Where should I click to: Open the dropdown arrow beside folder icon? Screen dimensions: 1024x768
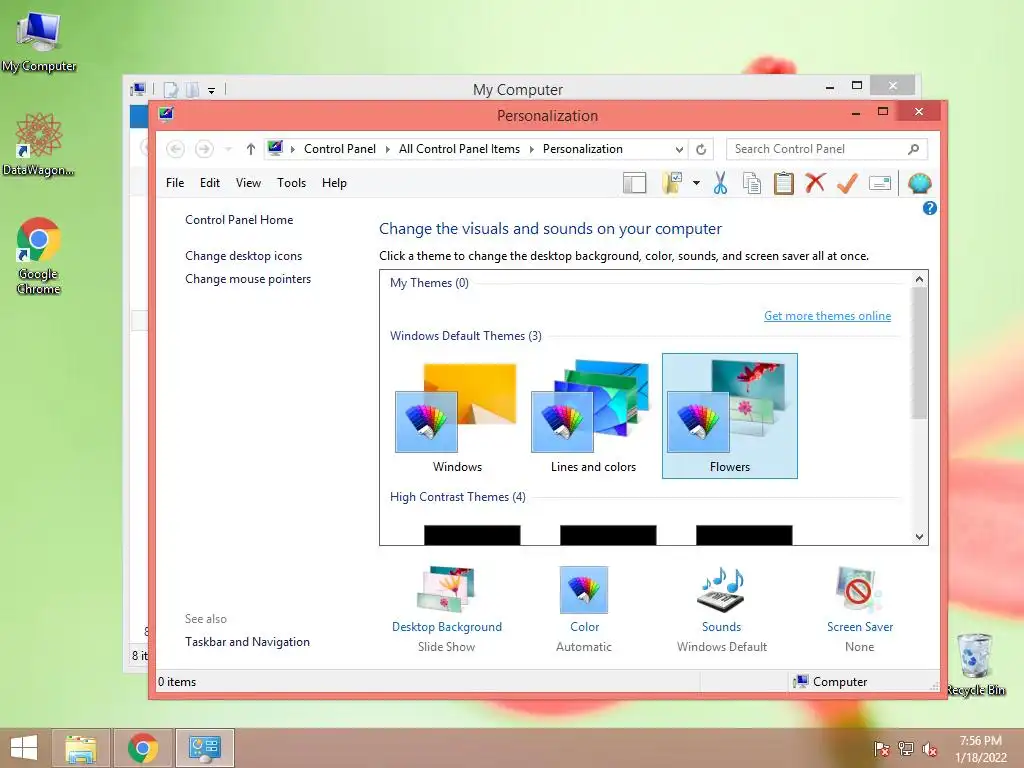pyautogui.click(x=696, y=184)
